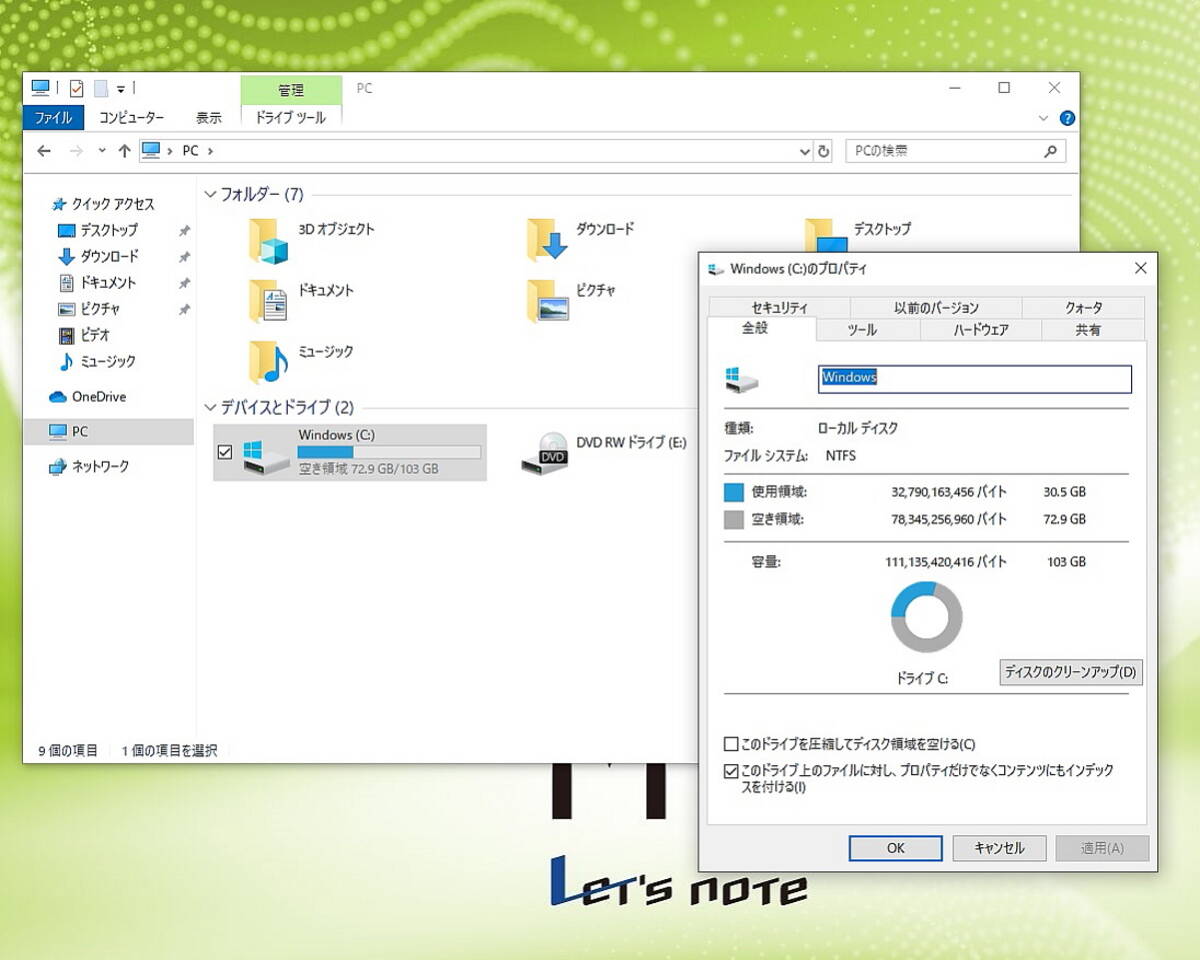This screenshot has width=1200, height=960.
Task: Click the 111,135,420,416 バイト capacity value
Action: 946,562
